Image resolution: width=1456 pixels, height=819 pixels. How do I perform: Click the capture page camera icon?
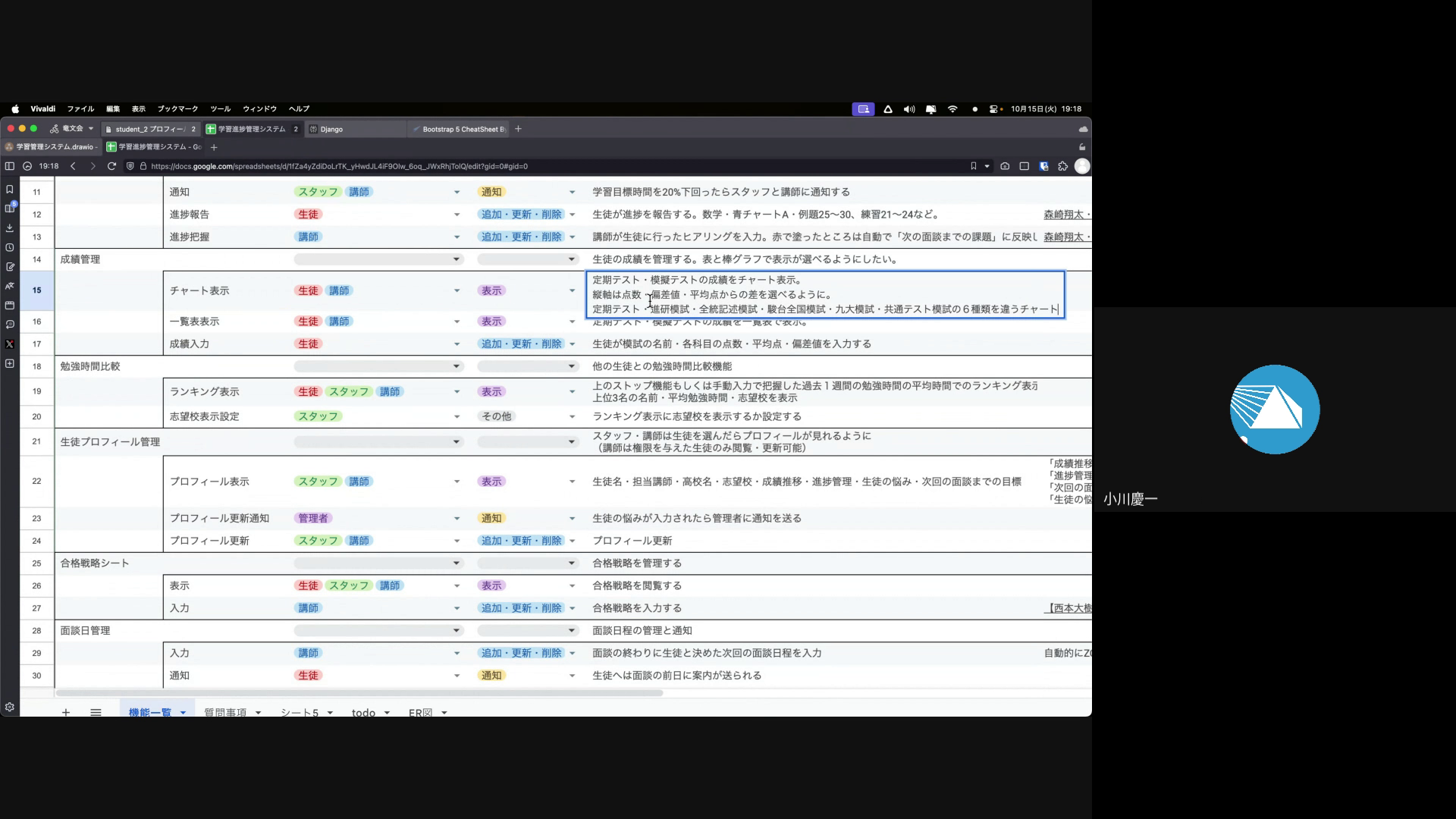point(1005,166)
